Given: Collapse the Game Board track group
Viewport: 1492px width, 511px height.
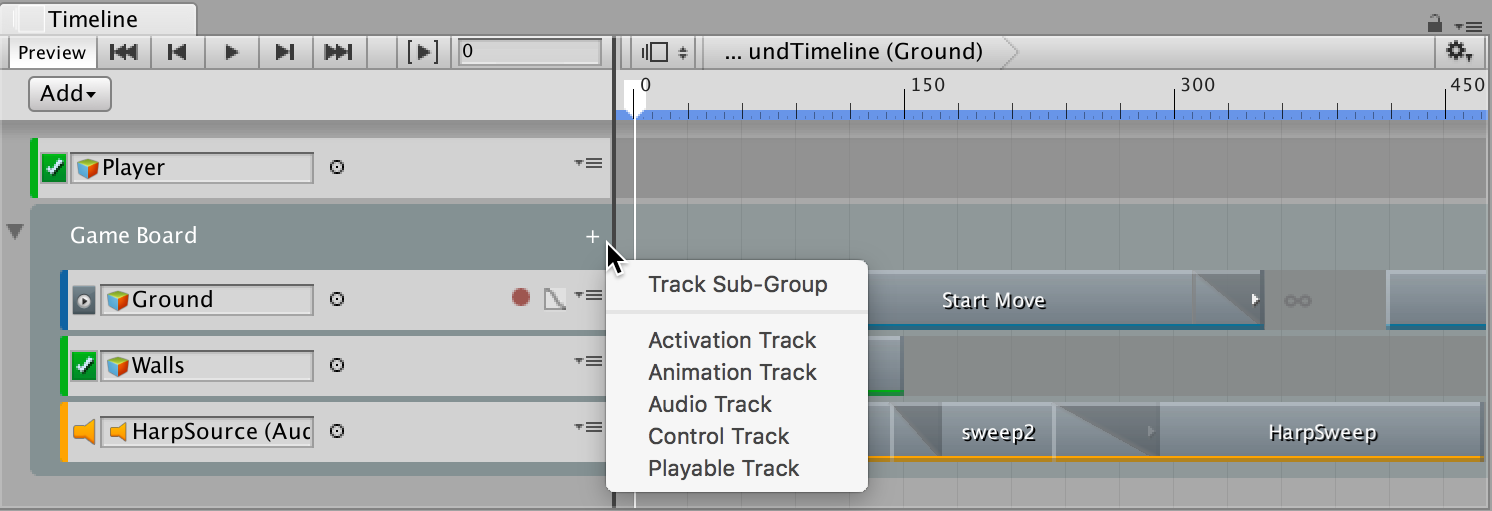Looking at the screenshot, I should click(x=15, y=233).
